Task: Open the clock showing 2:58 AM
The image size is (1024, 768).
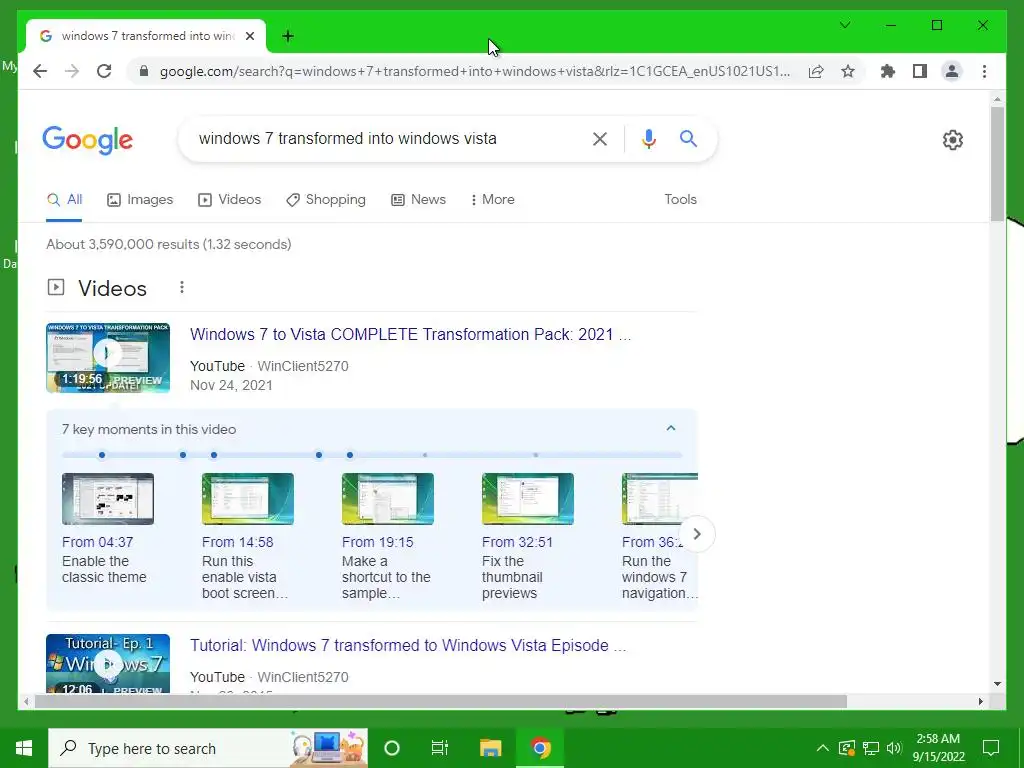Action: click(x=938, y=748)
